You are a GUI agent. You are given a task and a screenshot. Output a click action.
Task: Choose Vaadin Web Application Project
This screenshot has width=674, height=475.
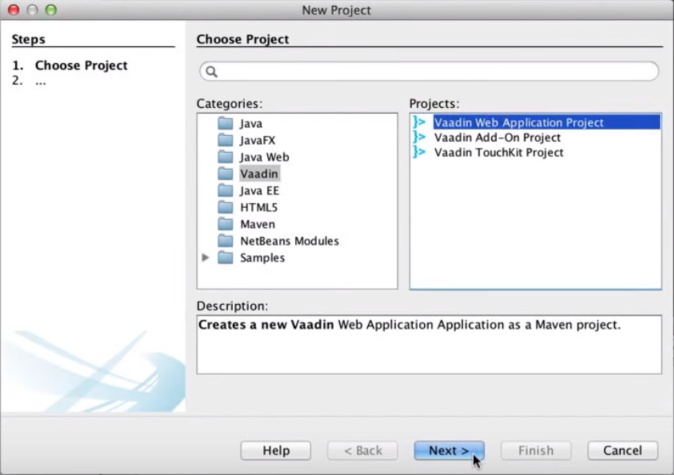click(x=546, y=123)
